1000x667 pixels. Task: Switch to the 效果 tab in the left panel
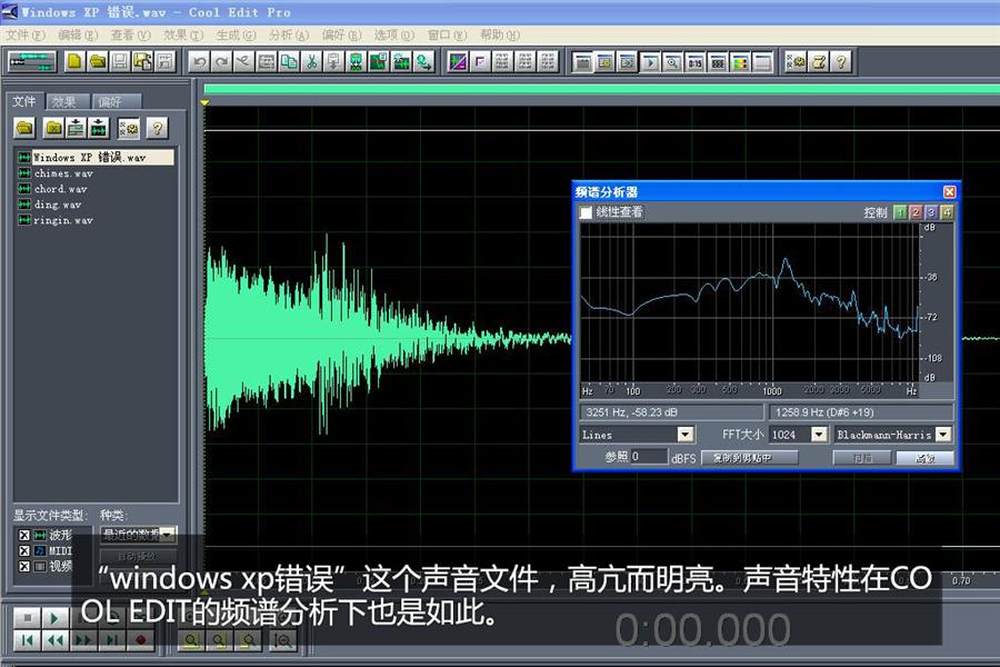coord(66,101)
